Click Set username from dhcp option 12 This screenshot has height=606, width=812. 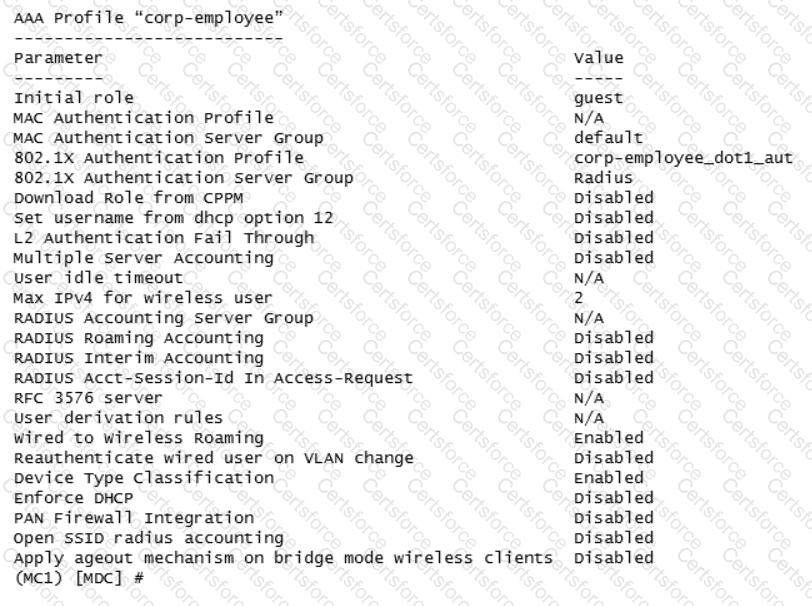pos(173,218)
